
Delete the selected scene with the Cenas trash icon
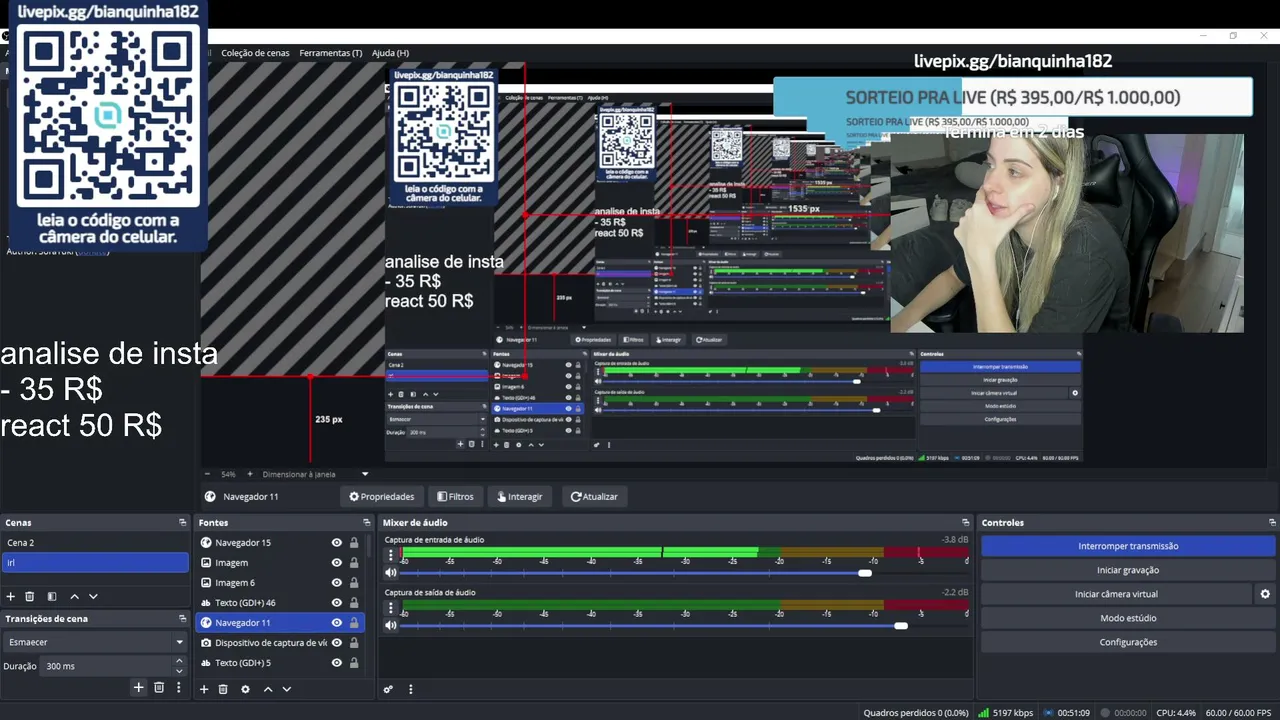pos(30,596)
